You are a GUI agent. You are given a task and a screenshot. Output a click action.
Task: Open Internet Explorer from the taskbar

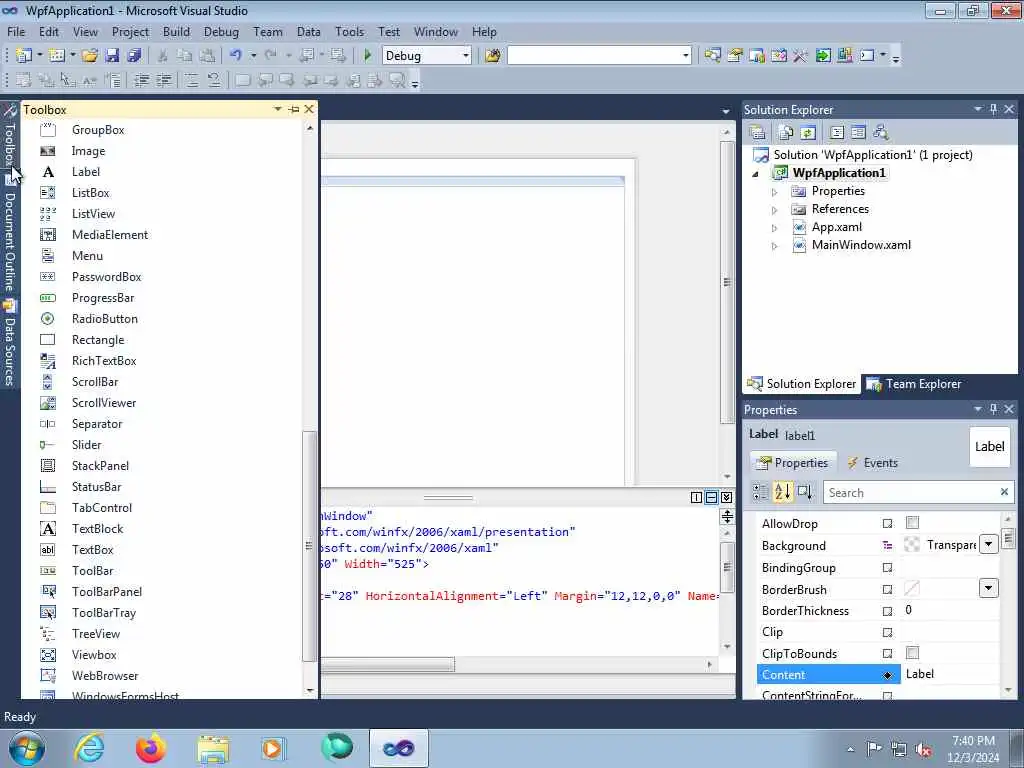click(89, 748)
